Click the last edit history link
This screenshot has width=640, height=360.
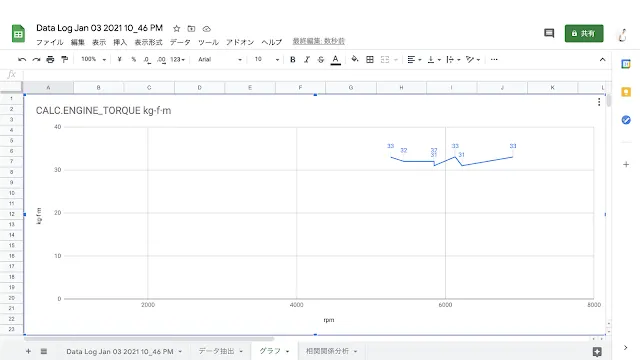click(318, 41)
